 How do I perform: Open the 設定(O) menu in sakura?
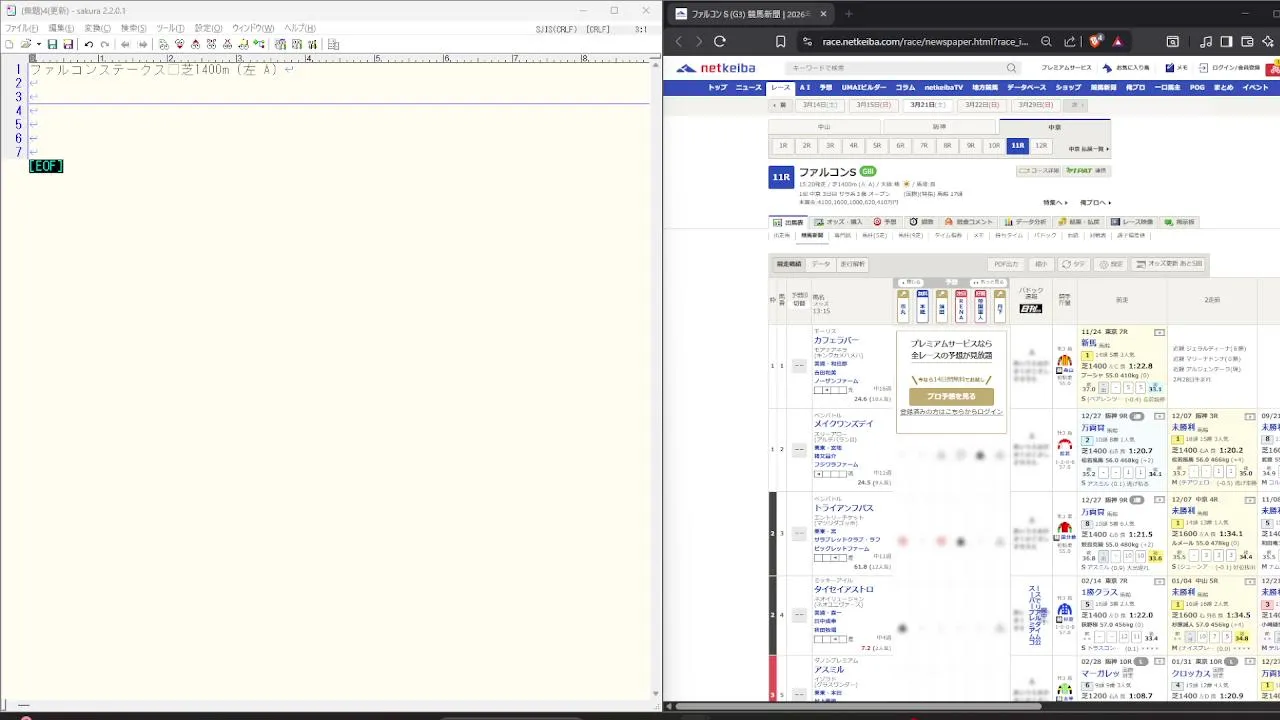click(x=208, y=29)
